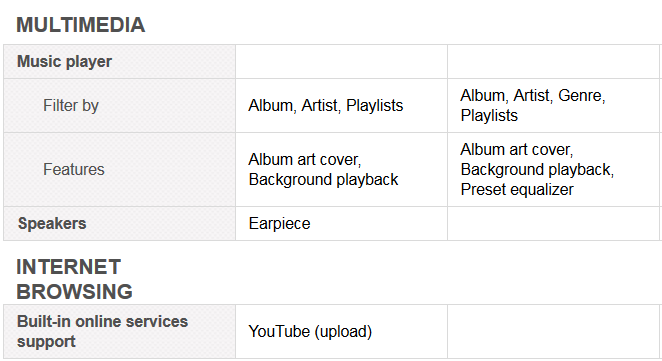The width and height of the screenshot is (662, 361).
Task: Select the Speakers row label
Action: tap(52, 224)
